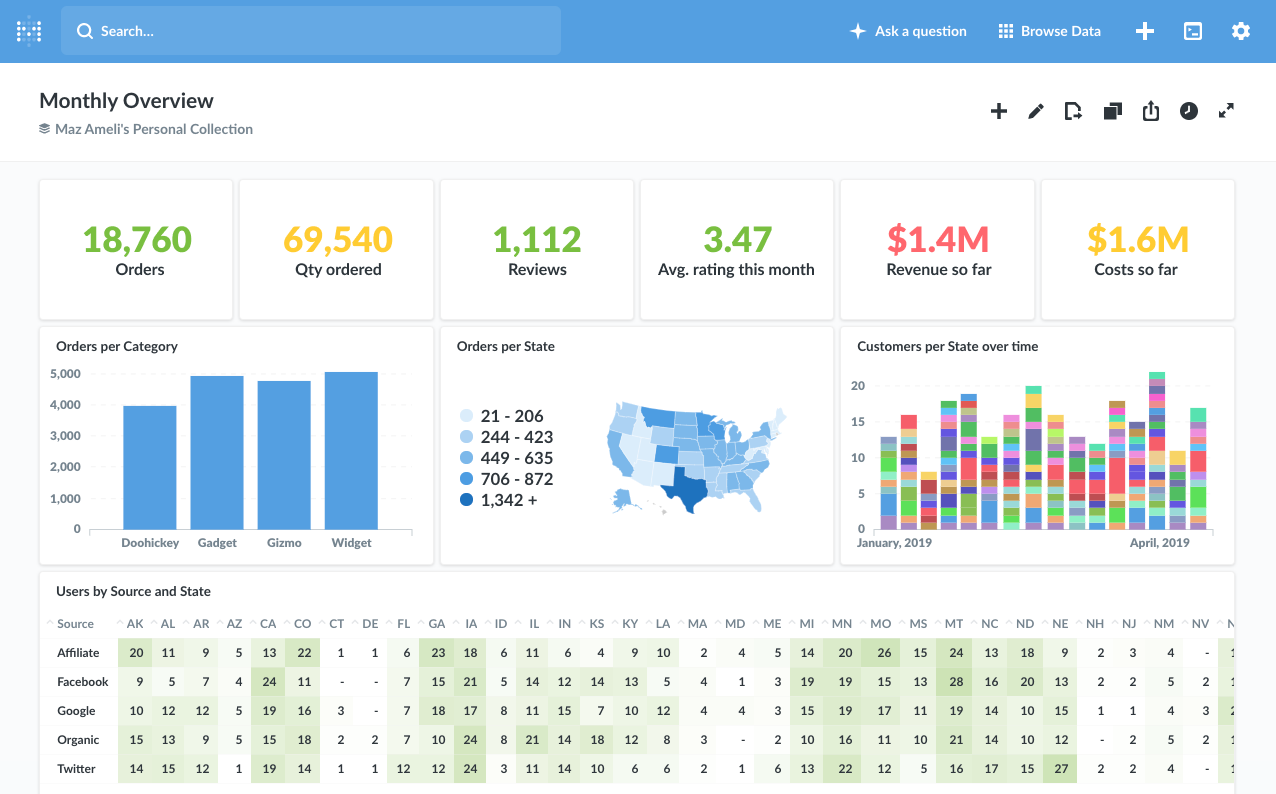
Task: Click the 27 cell in Twitter row
Action: coord(1061,769)
